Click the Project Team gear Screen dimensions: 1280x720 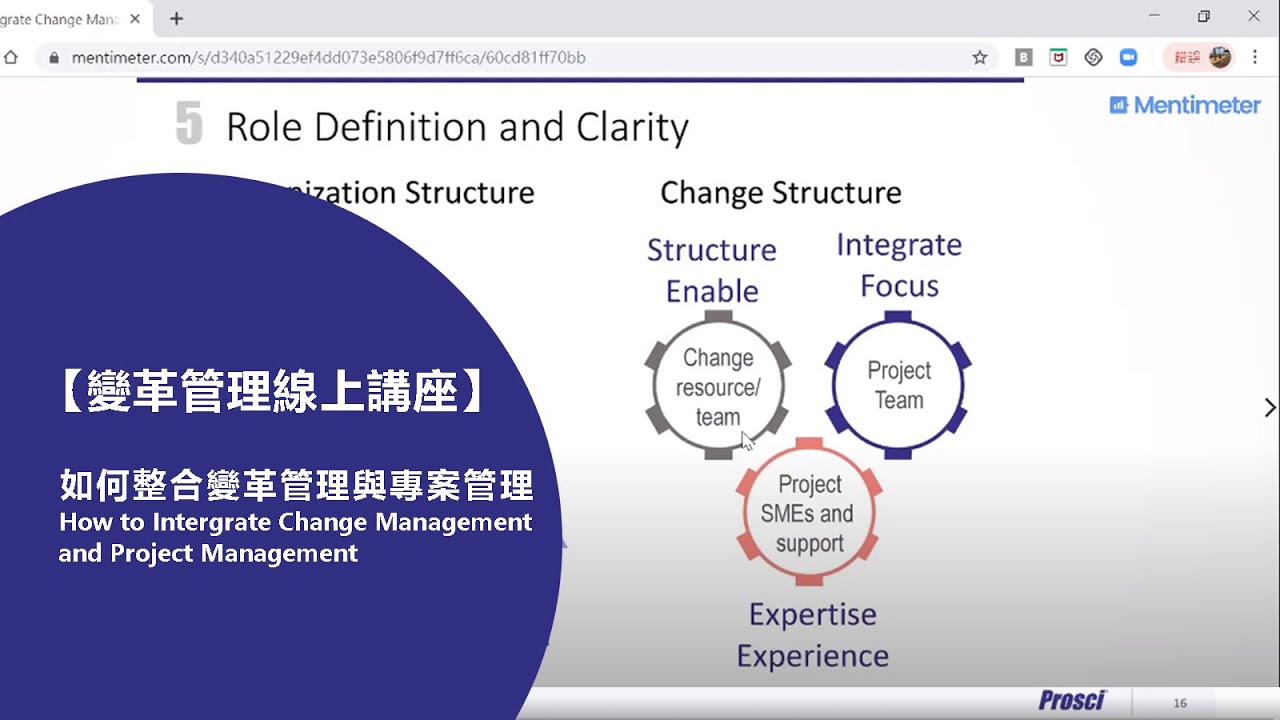tap(898, 385)
